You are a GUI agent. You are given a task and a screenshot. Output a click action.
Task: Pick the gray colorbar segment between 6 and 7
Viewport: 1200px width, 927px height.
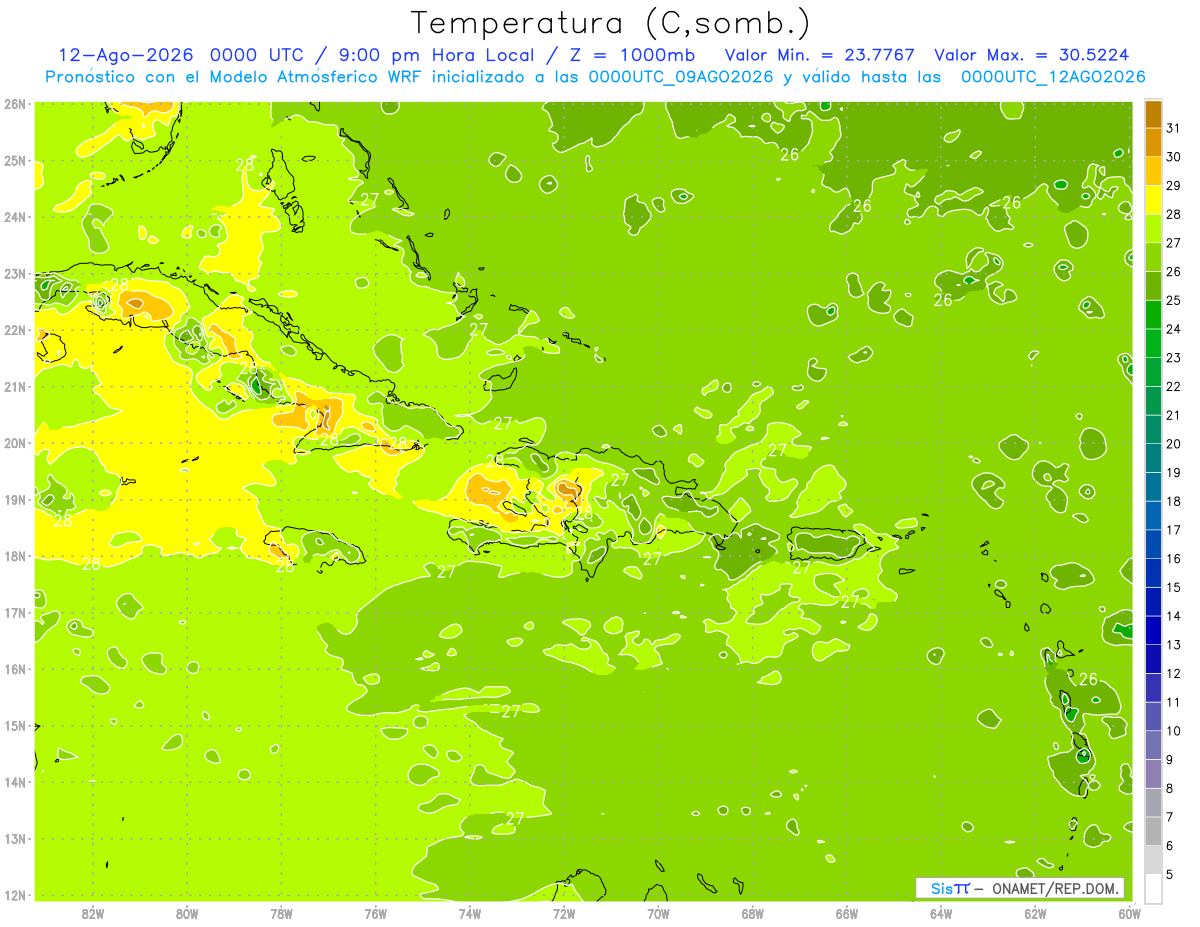click(x=1152, y=831)
